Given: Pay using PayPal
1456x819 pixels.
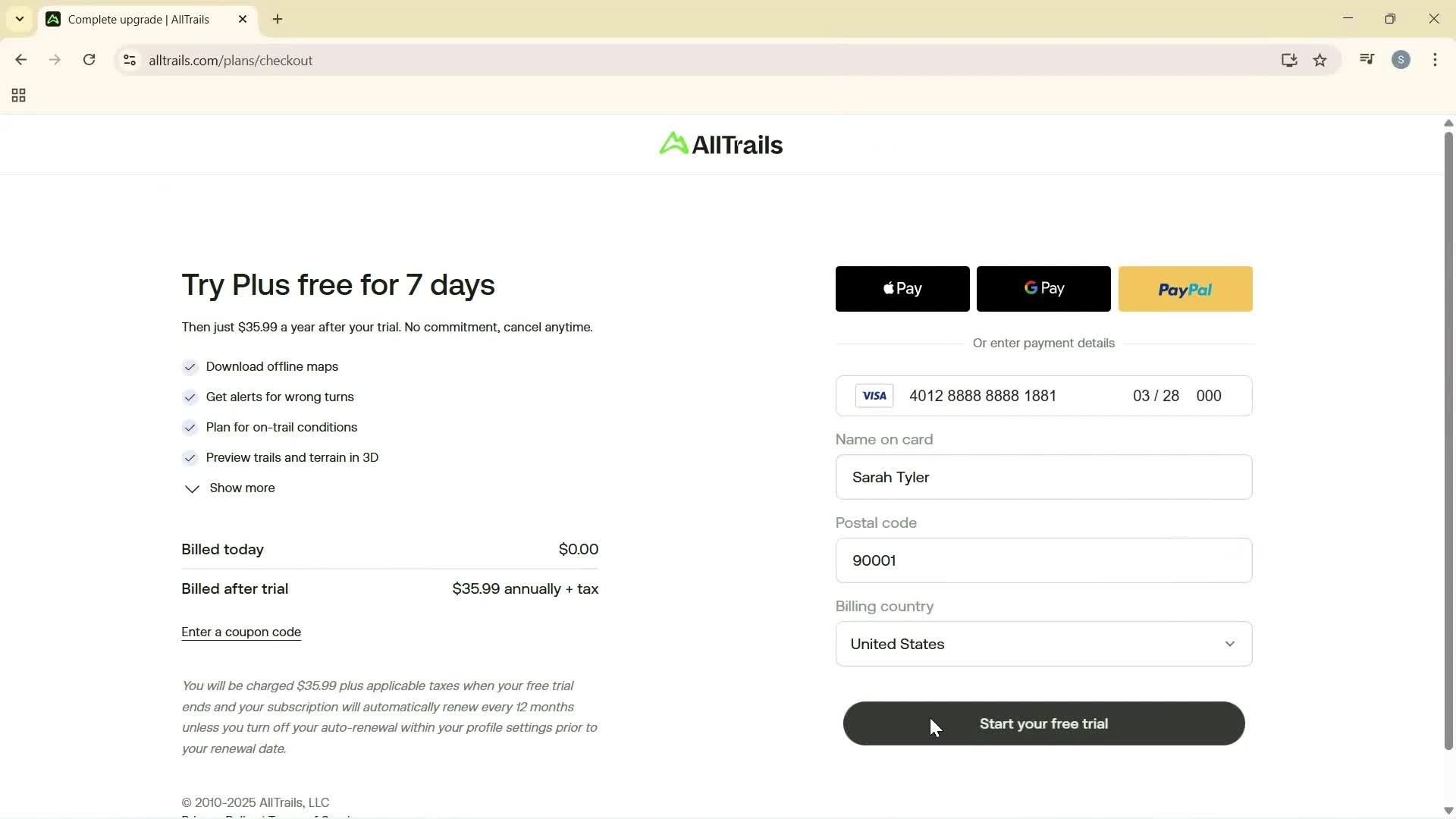Looking at the screenshot, I should [1185, 289].
